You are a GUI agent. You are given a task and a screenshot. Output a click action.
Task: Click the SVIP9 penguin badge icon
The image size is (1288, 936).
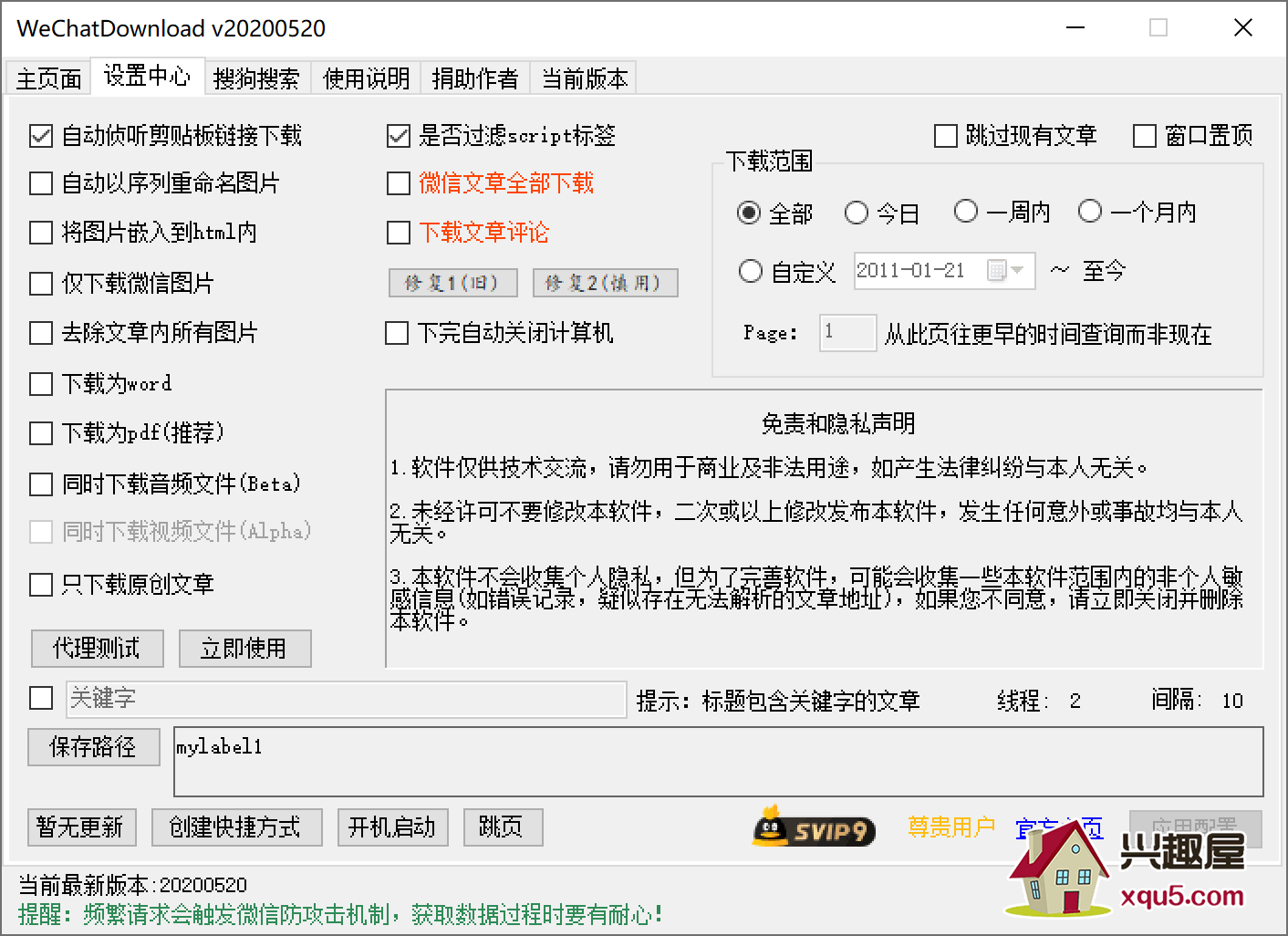814,826
